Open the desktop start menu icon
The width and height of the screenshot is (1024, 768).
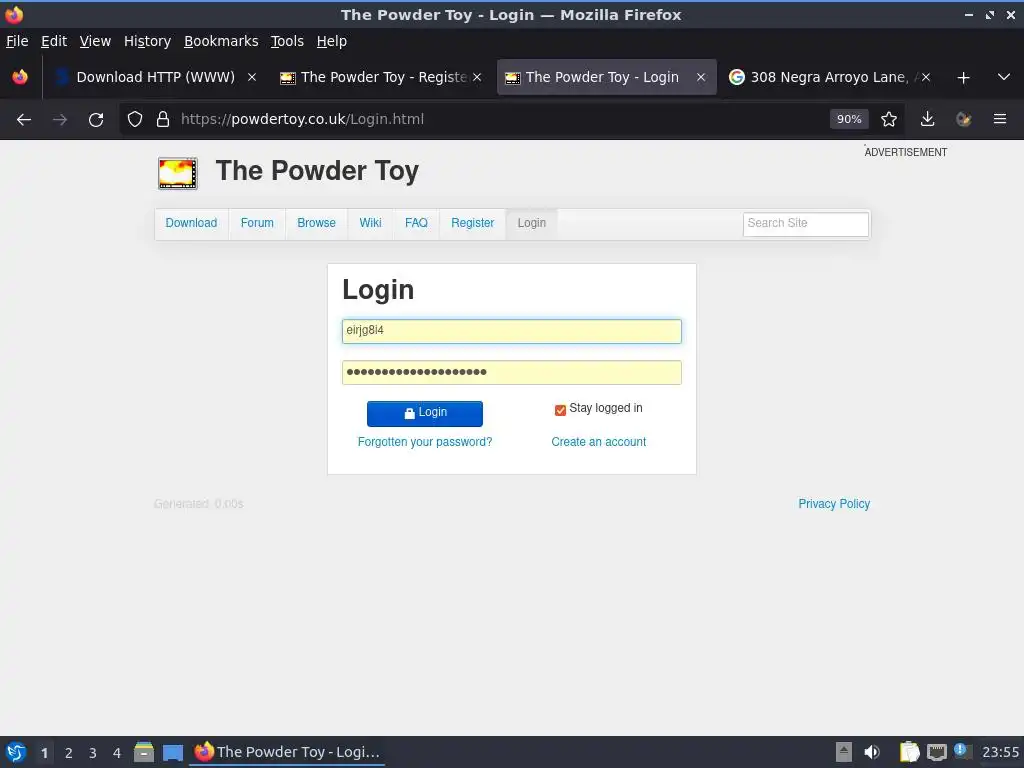(x=16, y=752)
